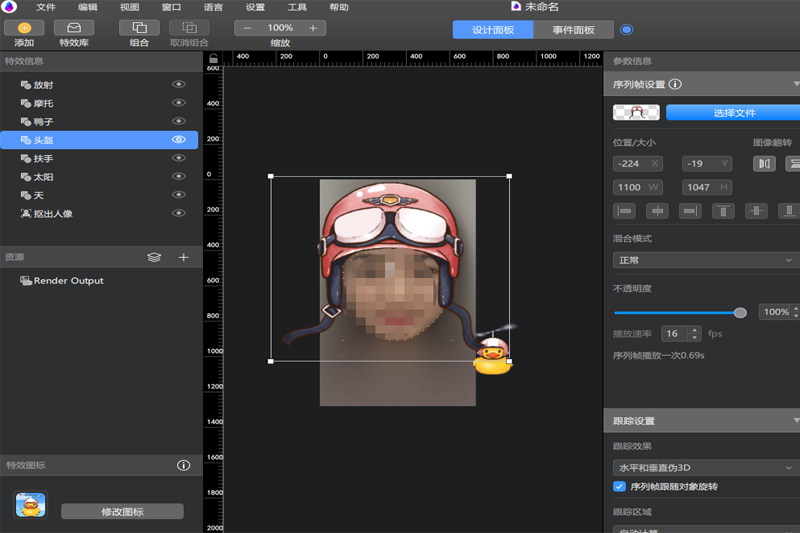Align bottom edge icon
Image resolution: width=800 pixels, height=533 pixels.
pyautogui.click(x=789, y=211)
